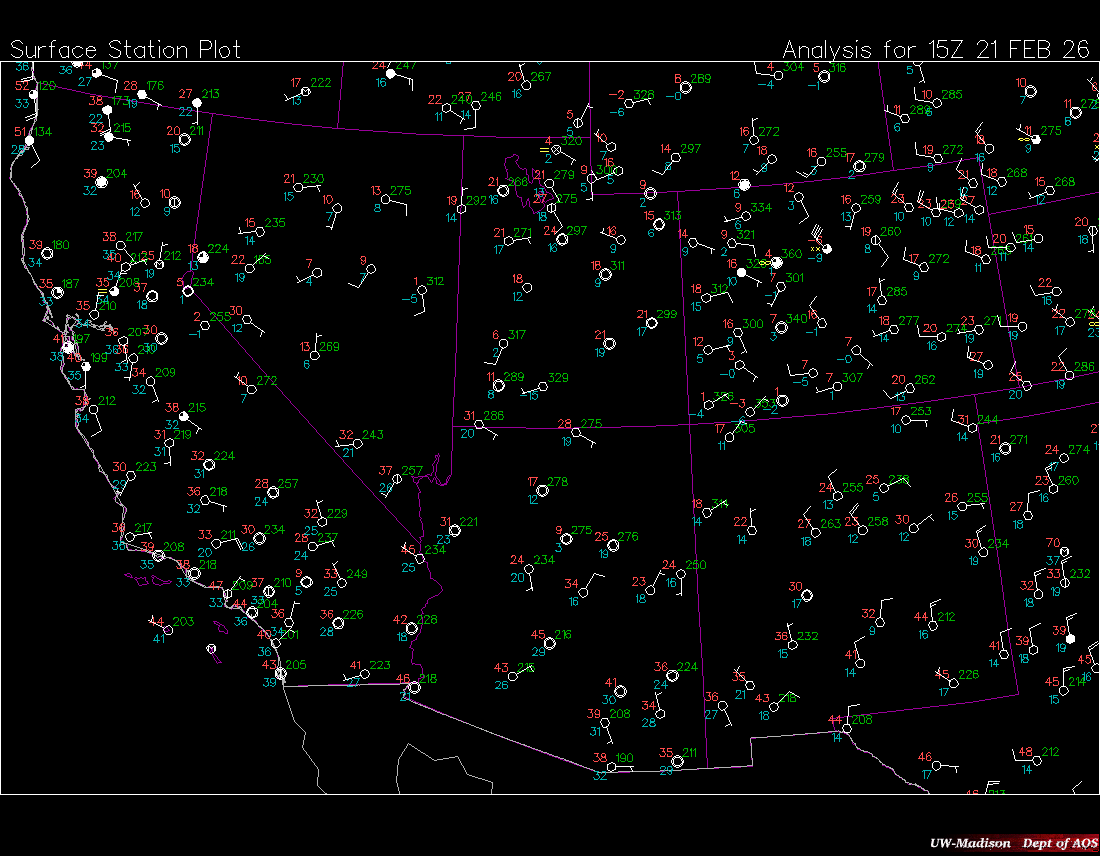The height and width of the screenshot is (856, 1100).
Task: Select the station reporting temperature 70
Action: click(x=1065, y=551)
